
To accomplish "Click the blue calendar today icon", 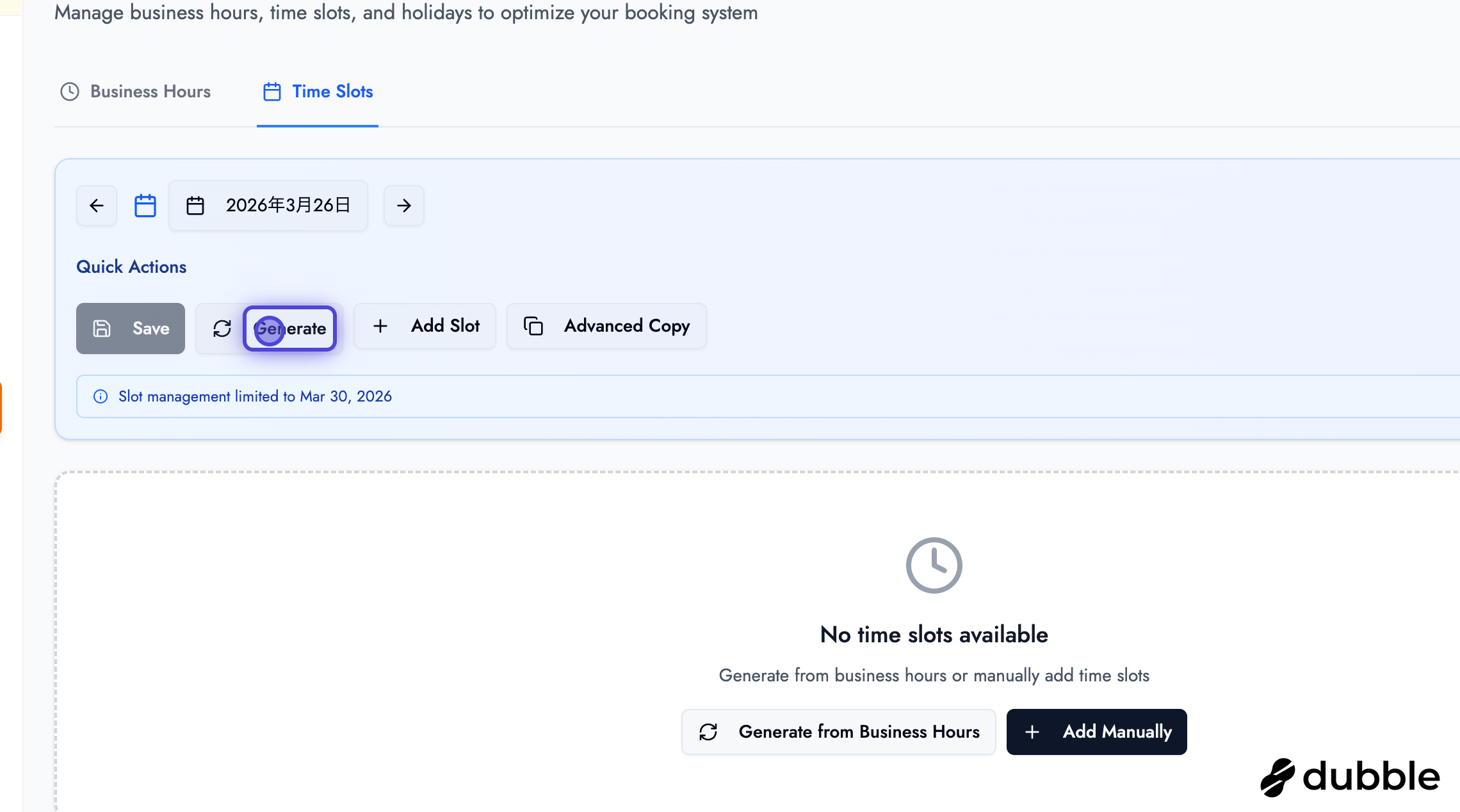I will tap(145, 206).
